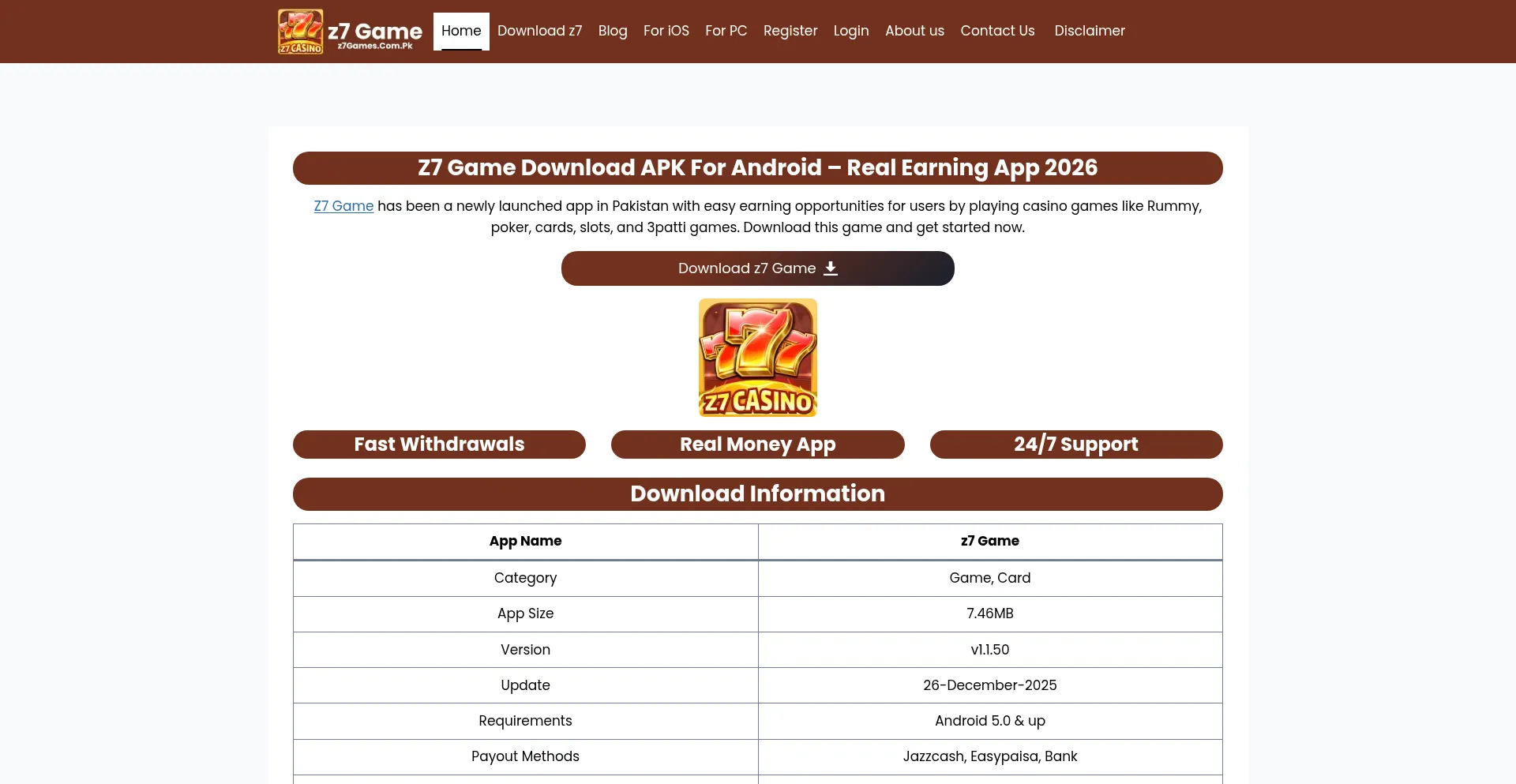Click the Fast Withdrawals badge

439,445
